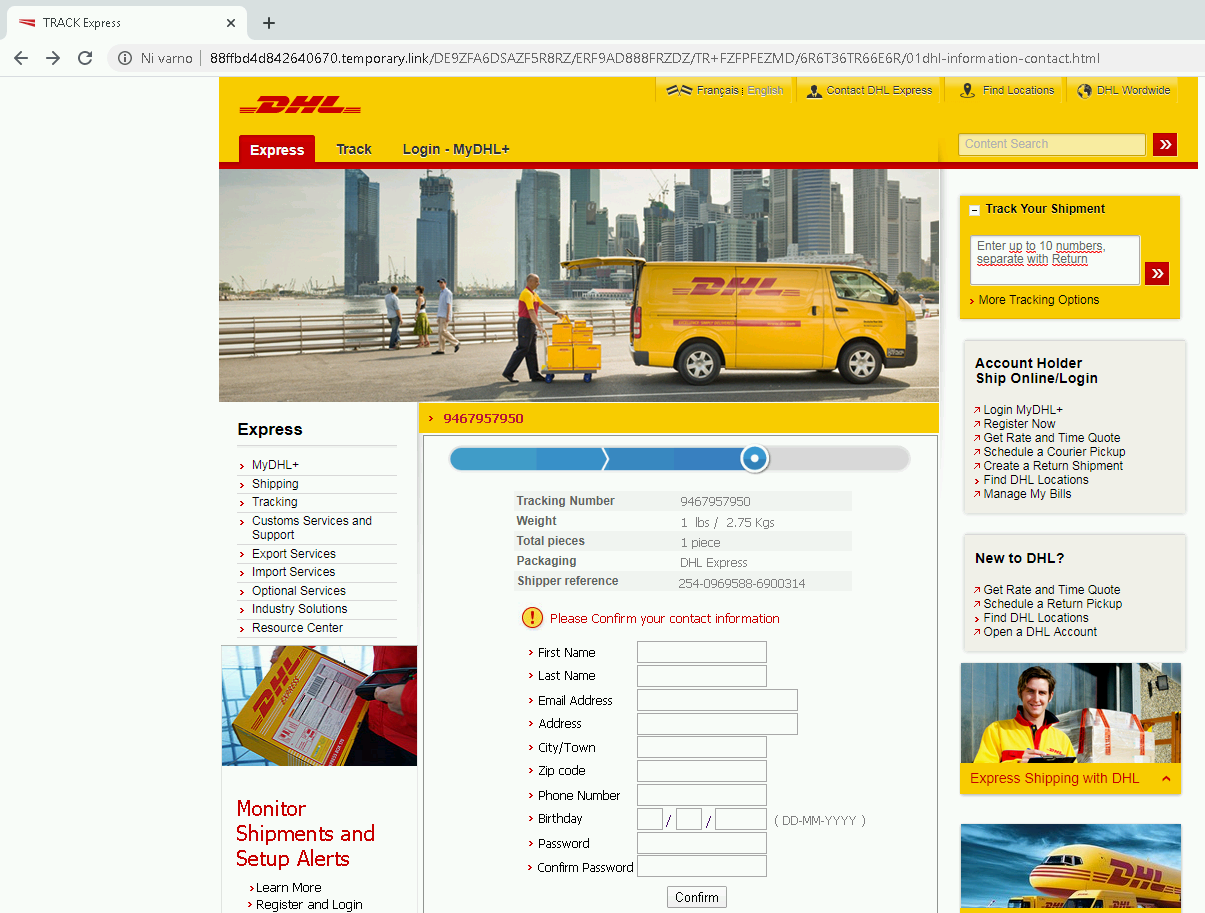This screenshot has height=913, width=1205.
Task: Click the language flag icon
Action: pyautogui.click(x=680, y=90)
